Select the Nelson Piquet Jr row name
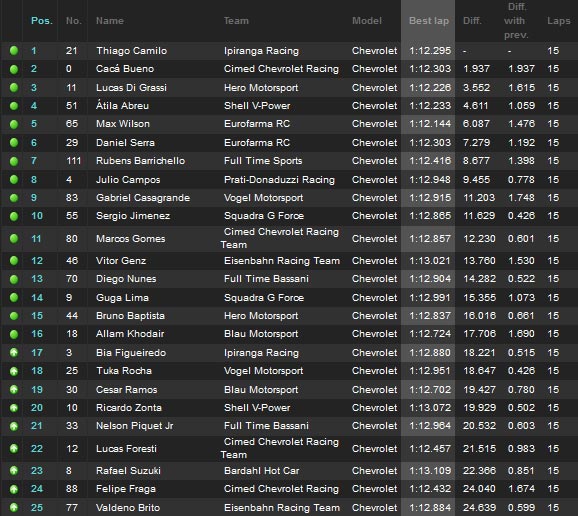 135,426
